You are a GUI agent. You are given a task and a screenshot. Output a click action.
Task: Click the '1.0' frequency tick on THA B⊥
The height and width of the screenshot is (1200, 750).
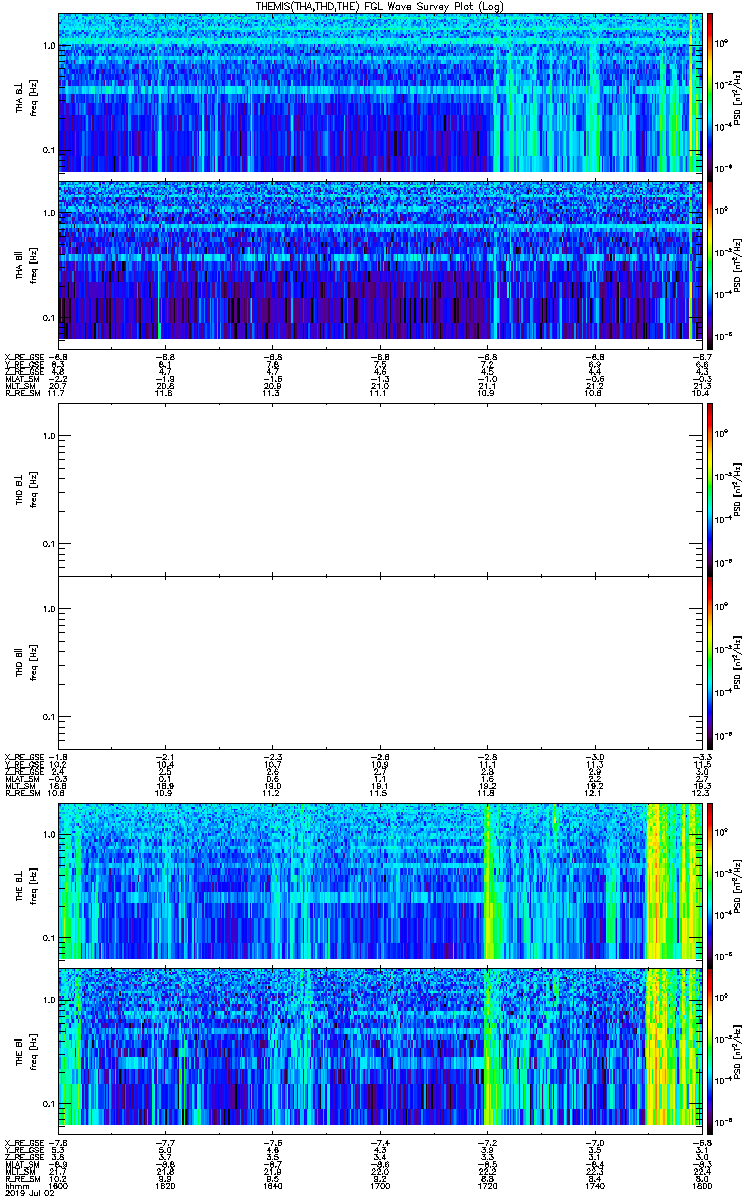point(49,46)
